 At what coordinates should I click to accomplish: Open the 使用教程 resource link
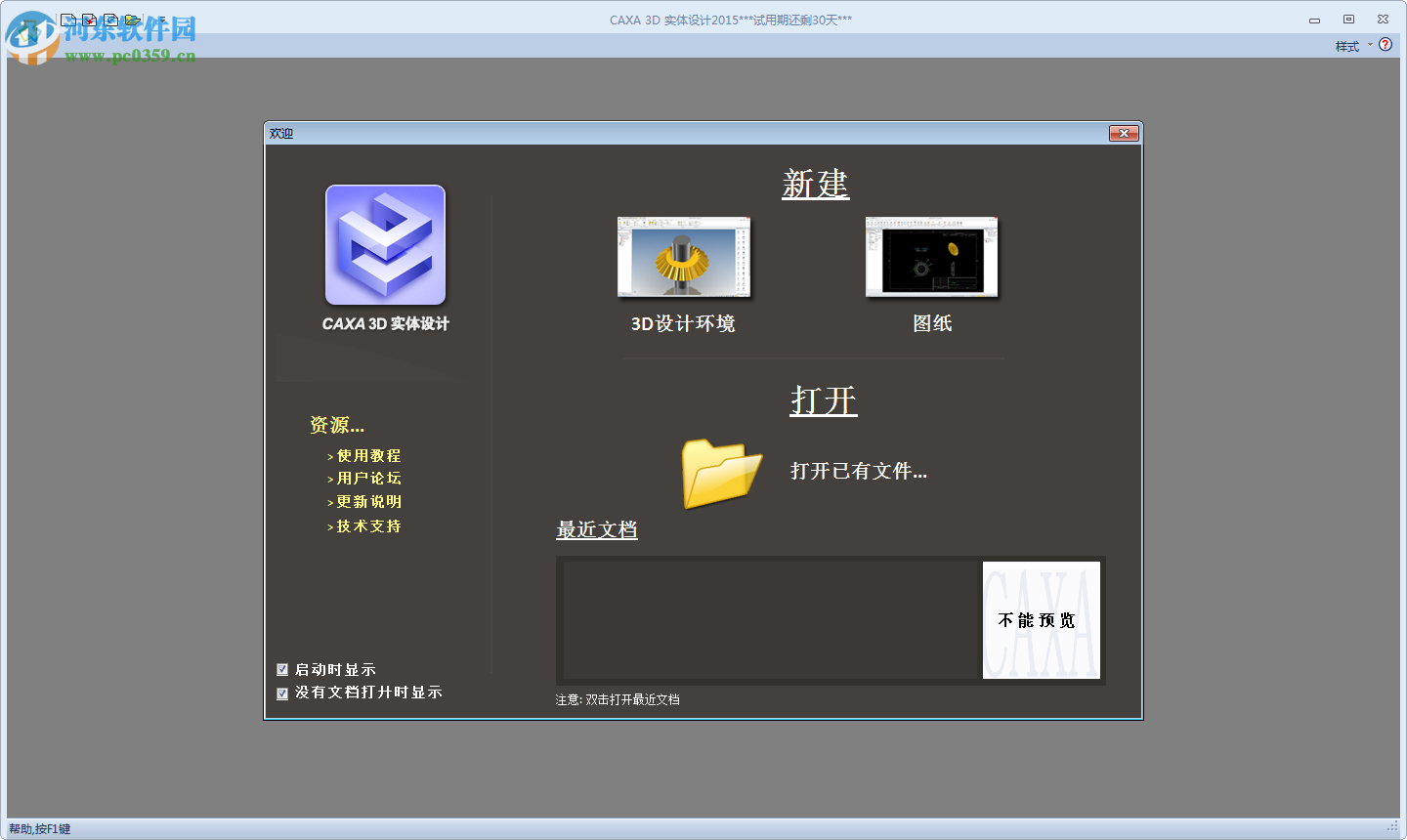click(x=368, y=456)
